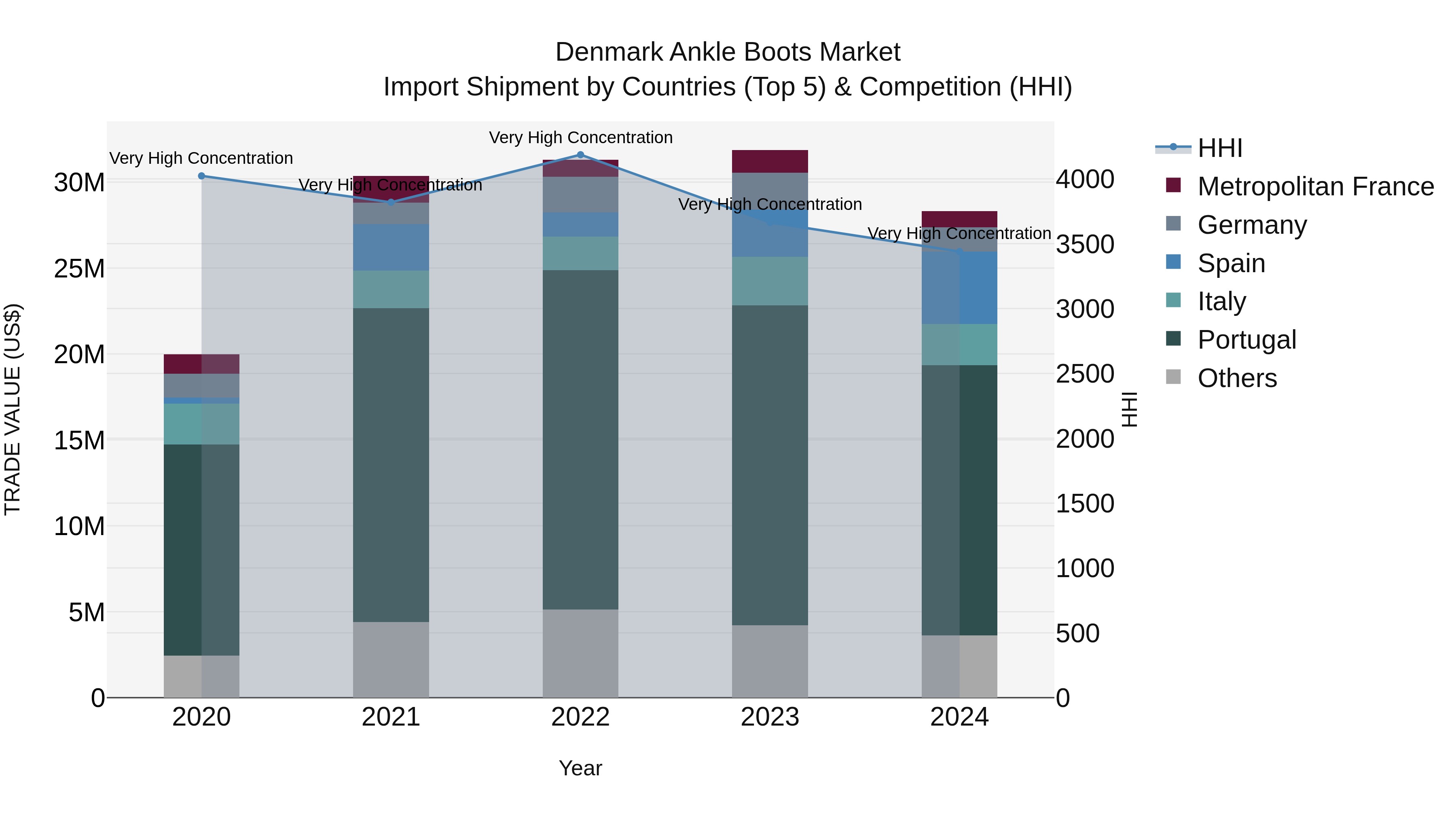The image size is (1456, 819).
Task: Select the 2024 HHI data point
Action: coord(959,252)
